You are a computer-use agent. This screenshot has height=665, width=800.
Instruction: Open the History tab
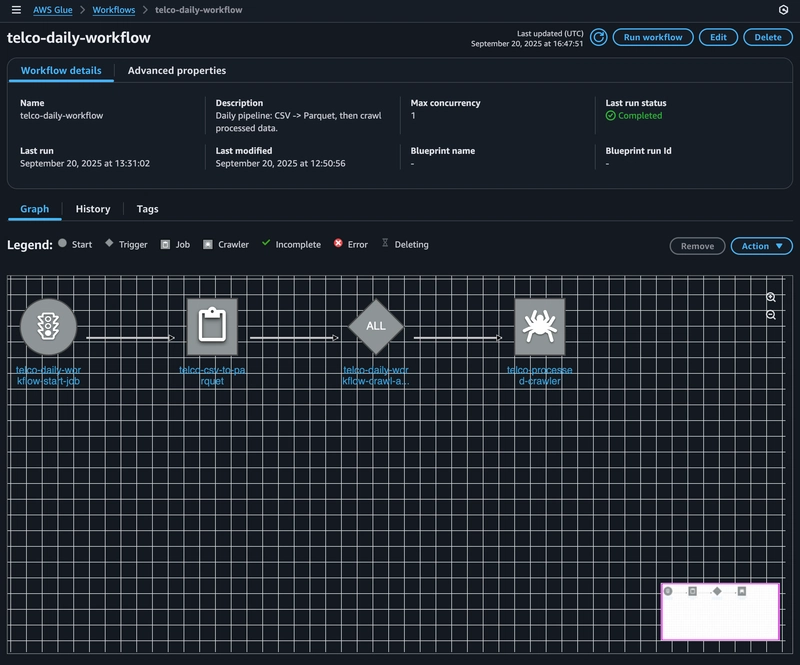pos(93,209)
